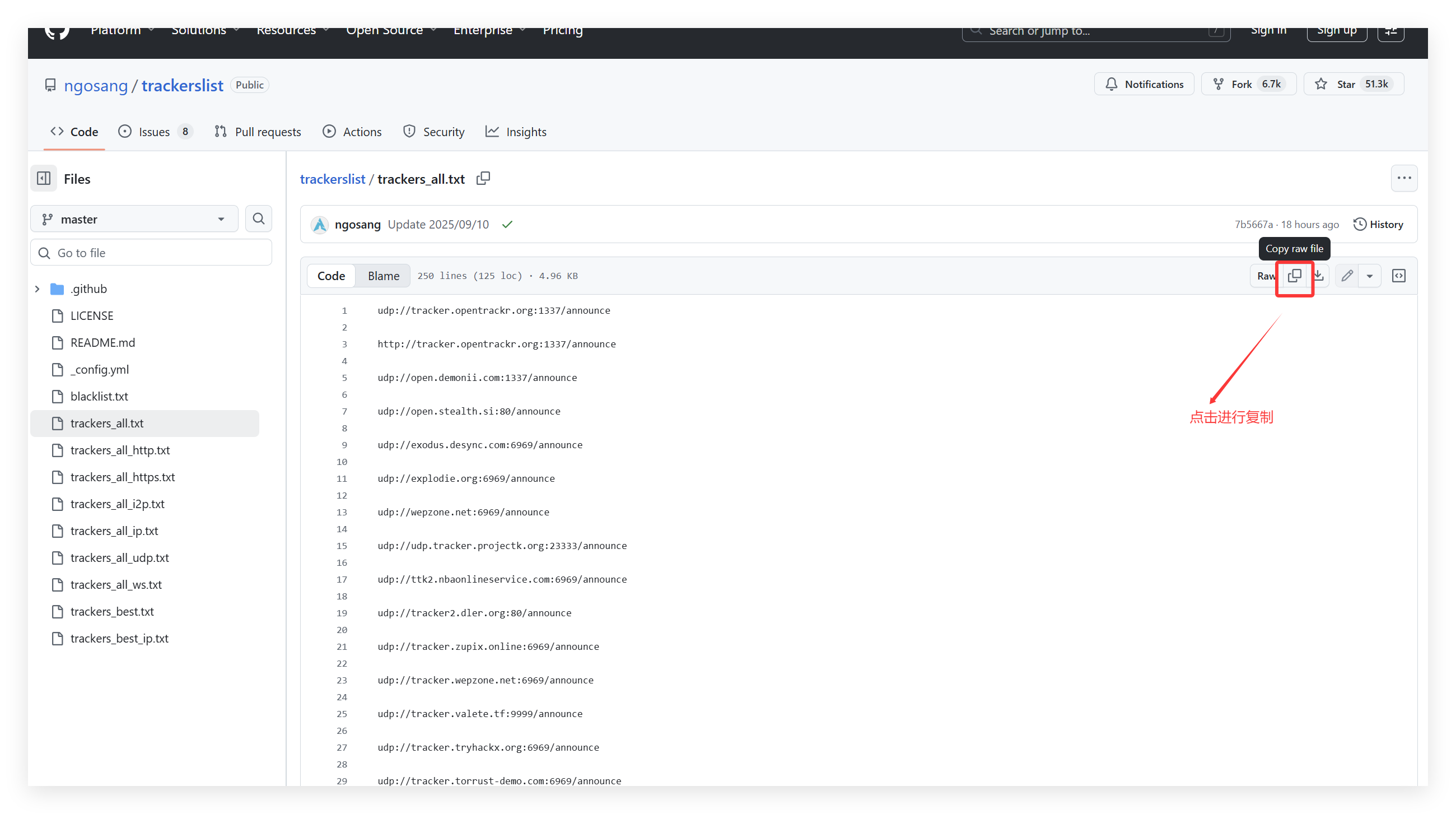Click the Download raw file icon
Screen dimensions: 1456x814
(x=1319, y=276)
